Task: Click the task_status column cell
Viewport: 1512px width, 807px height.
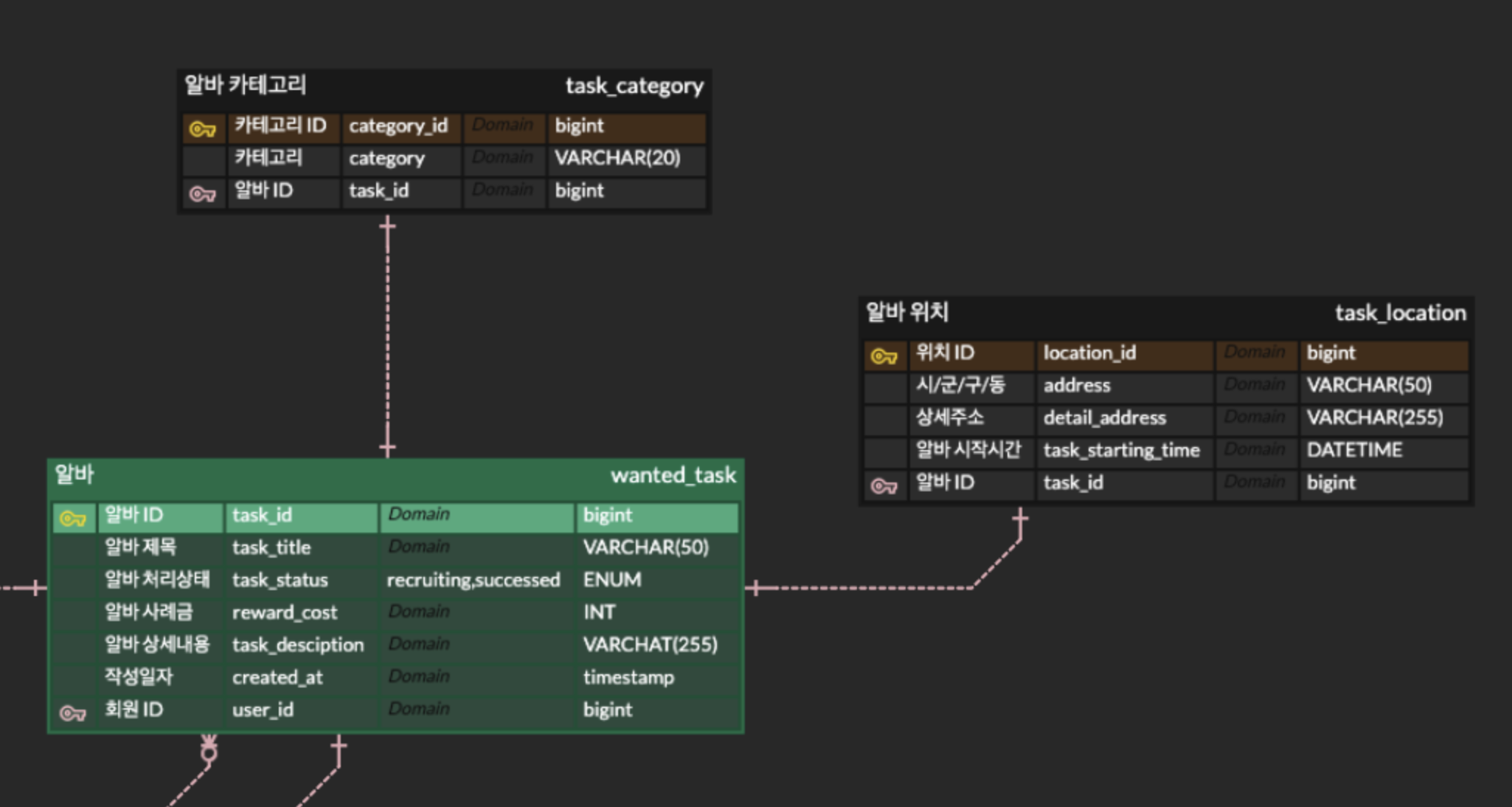Action: click(302, 581)
